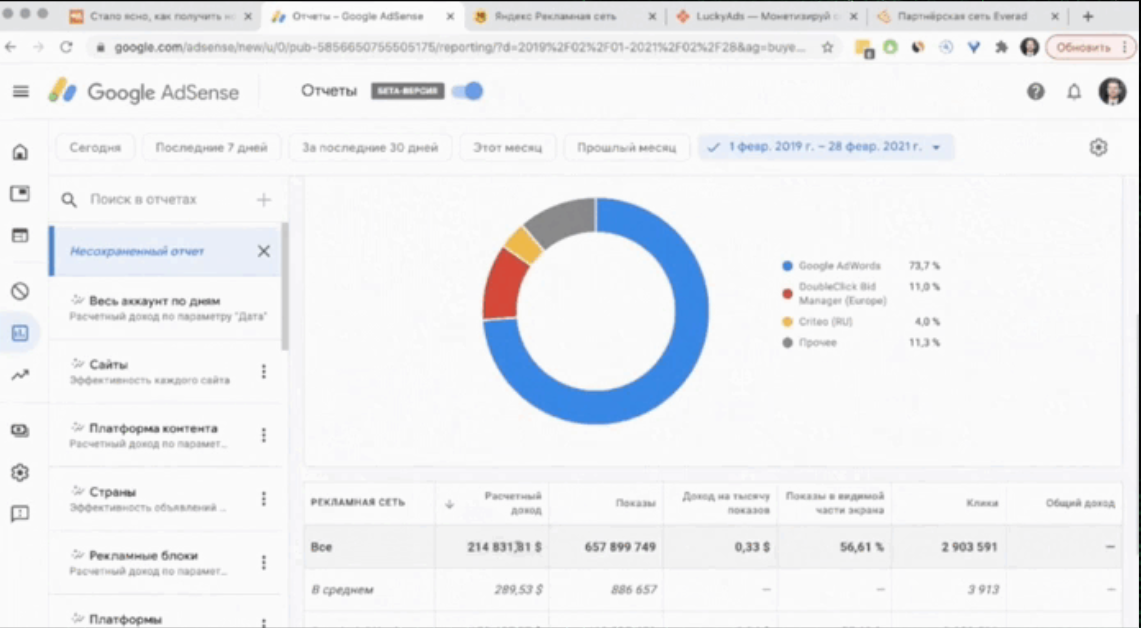1141x628 pixels.
Task: Click the Обновить browser update button
Action: (x=1089, y=47)
